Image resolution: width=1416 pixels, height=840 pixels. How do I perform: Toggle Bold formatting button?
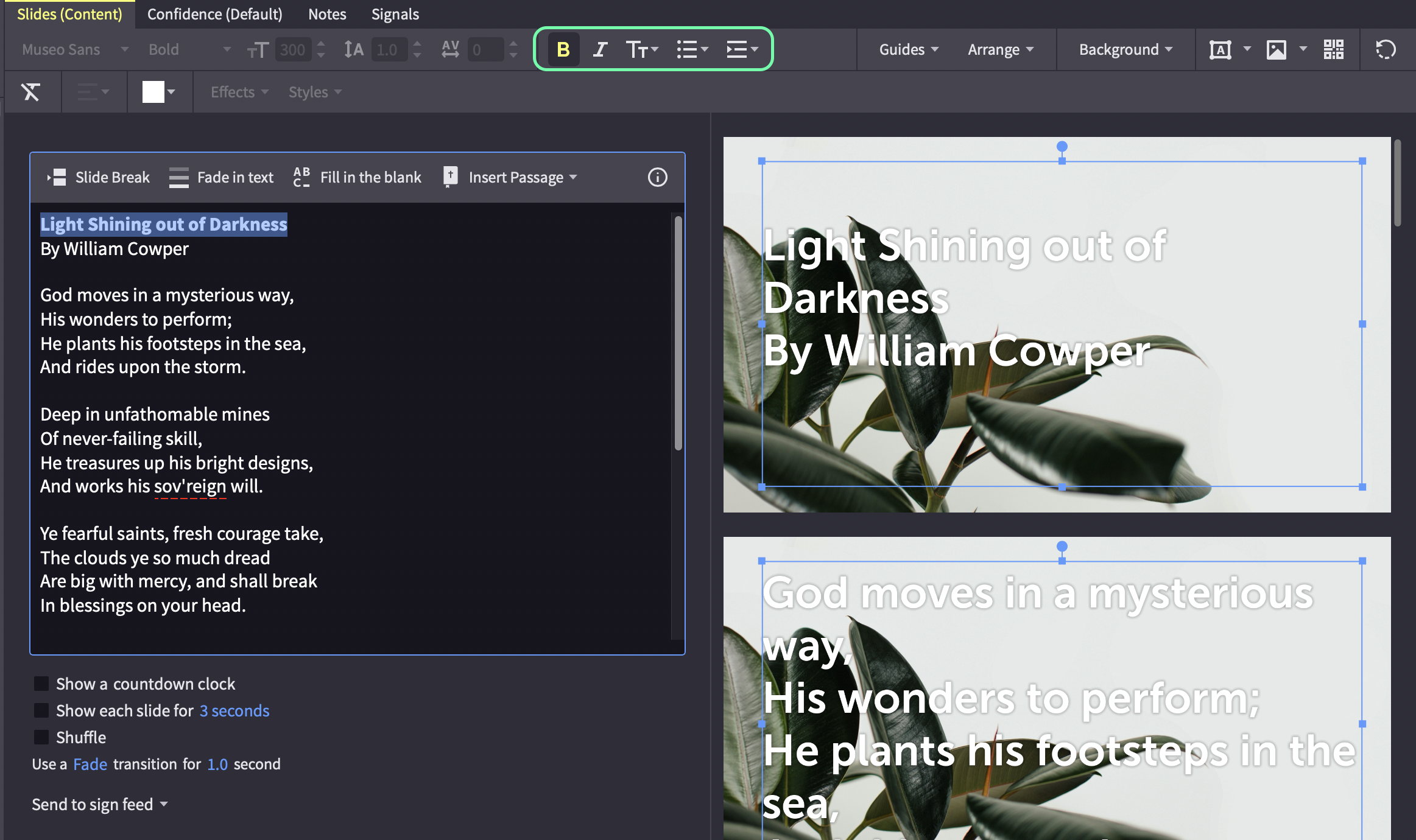coord(563,49)
